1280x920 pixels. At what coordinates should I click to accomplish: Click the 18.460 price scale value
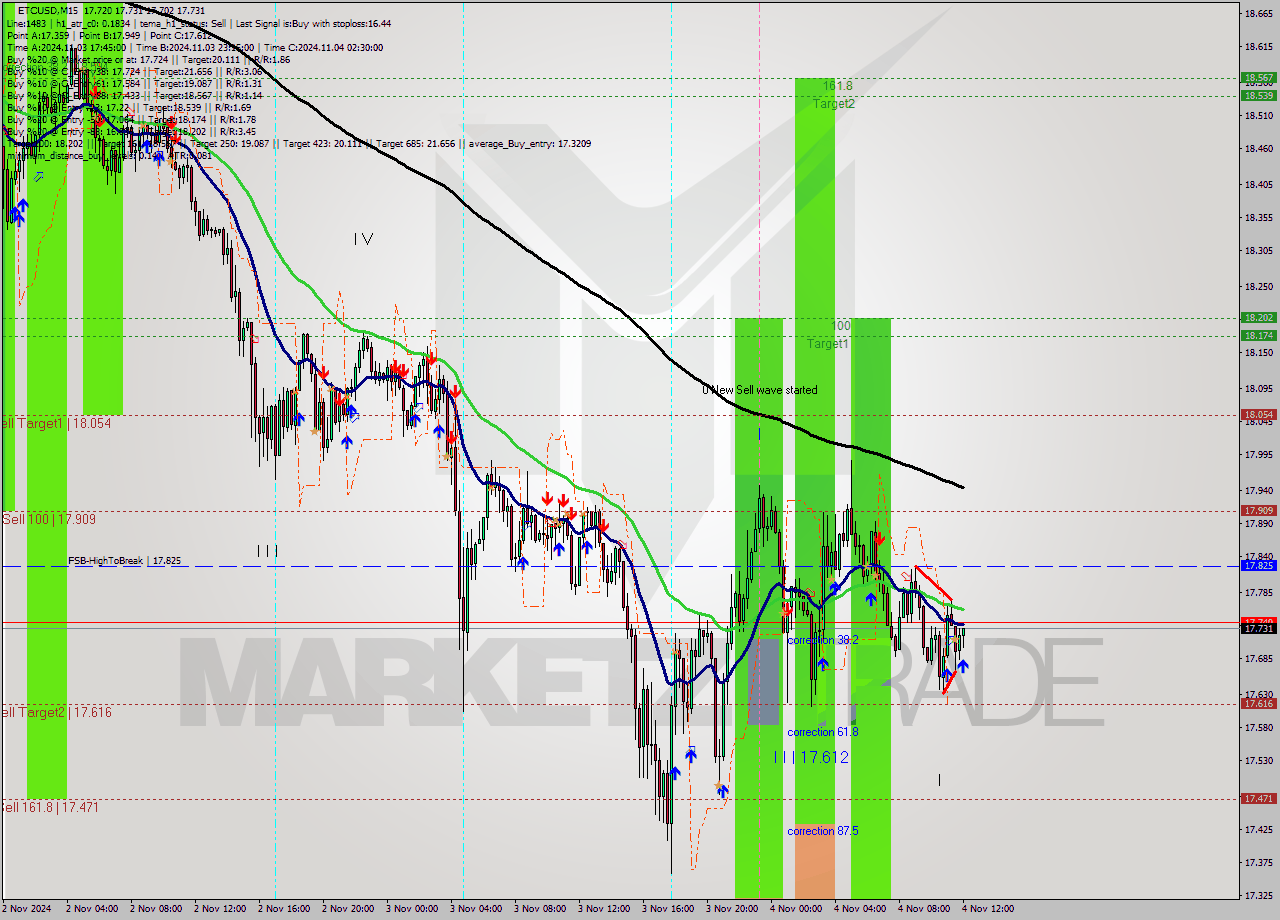click(x=1258, y=149)
